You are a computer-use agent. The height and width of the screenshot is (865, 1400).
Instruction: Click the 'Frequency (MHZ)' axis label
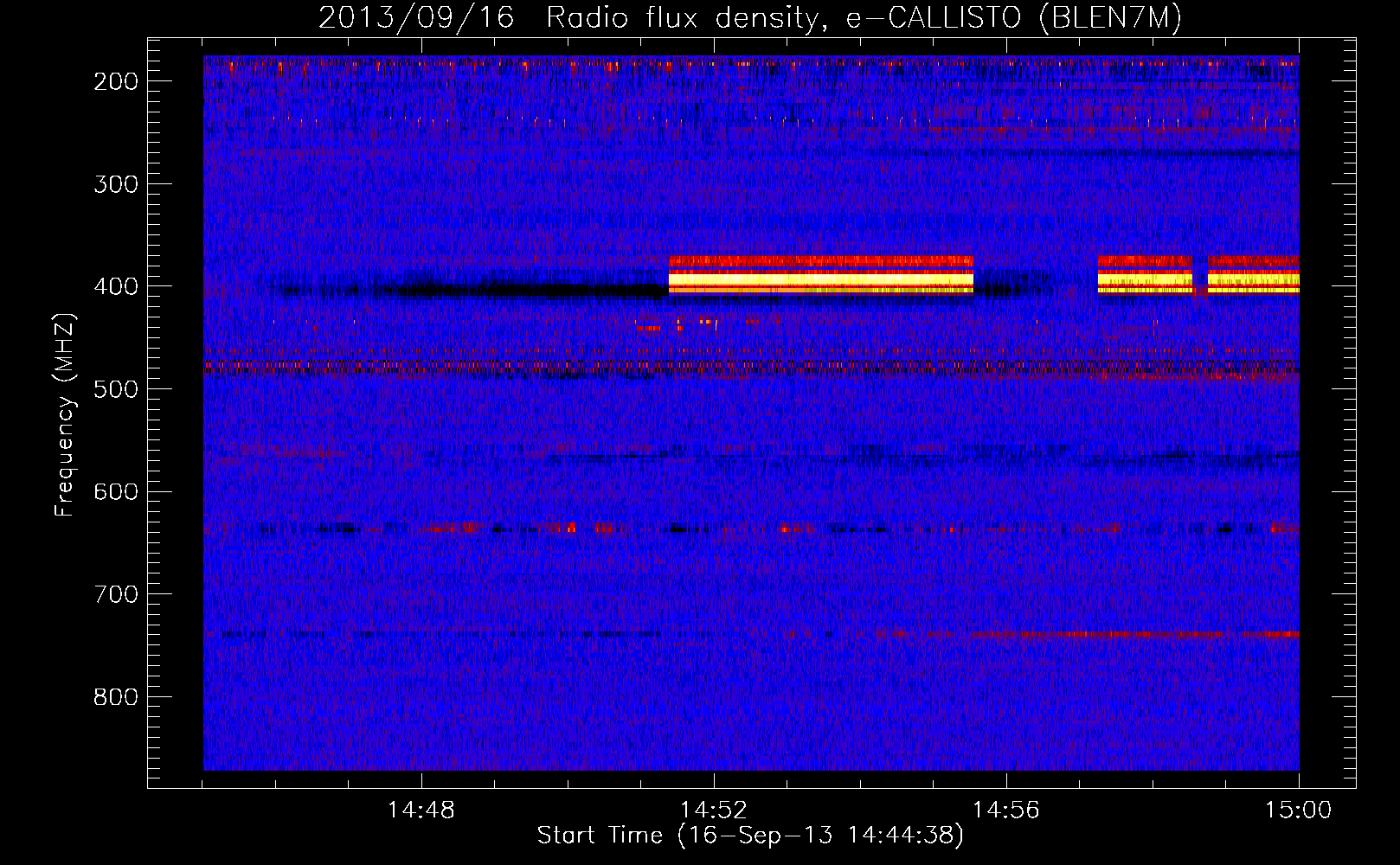click(66, 414)
